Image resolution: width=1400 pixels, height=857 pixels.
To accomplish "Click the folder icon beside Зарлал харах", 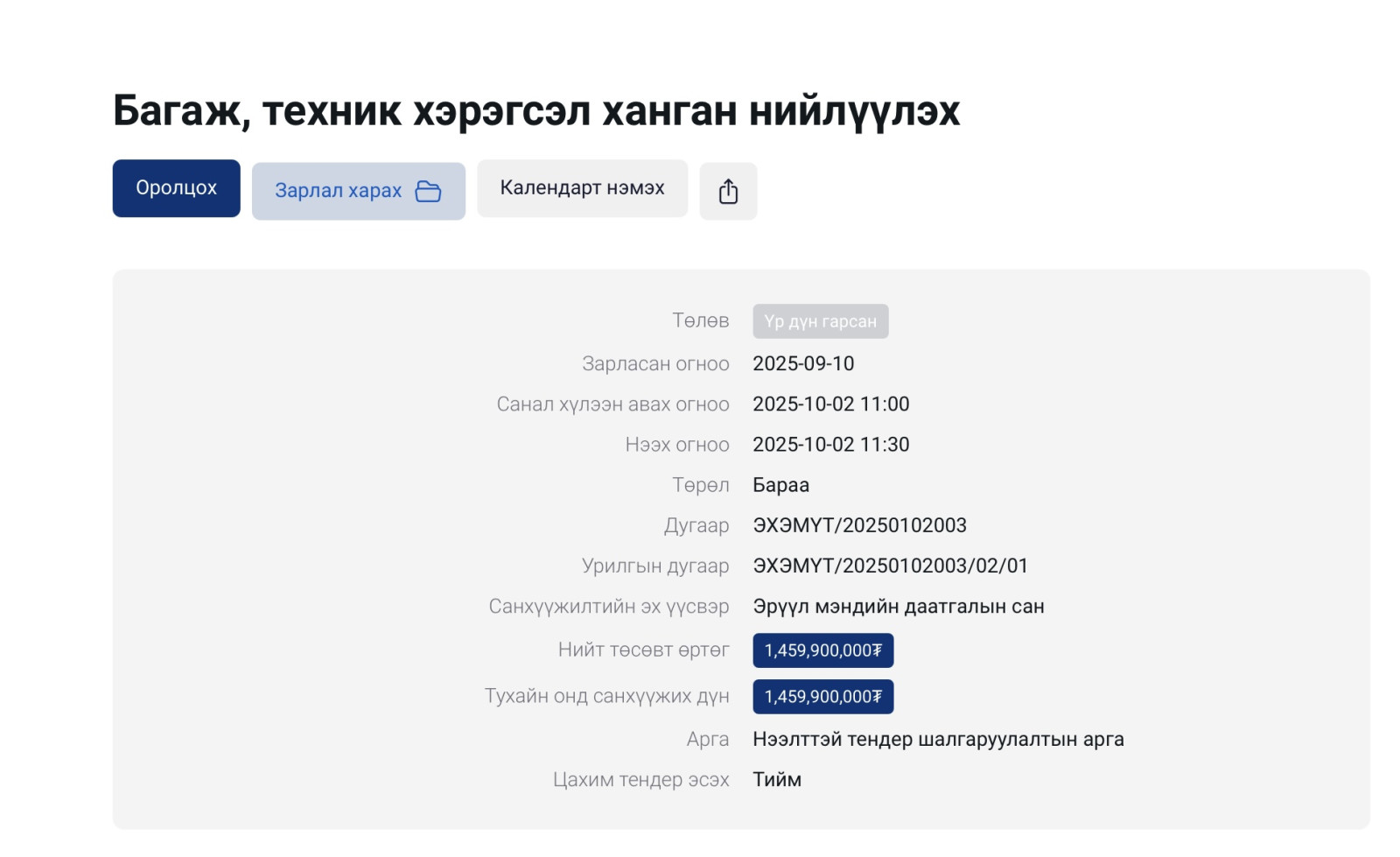I will click(x=428, y=191).
